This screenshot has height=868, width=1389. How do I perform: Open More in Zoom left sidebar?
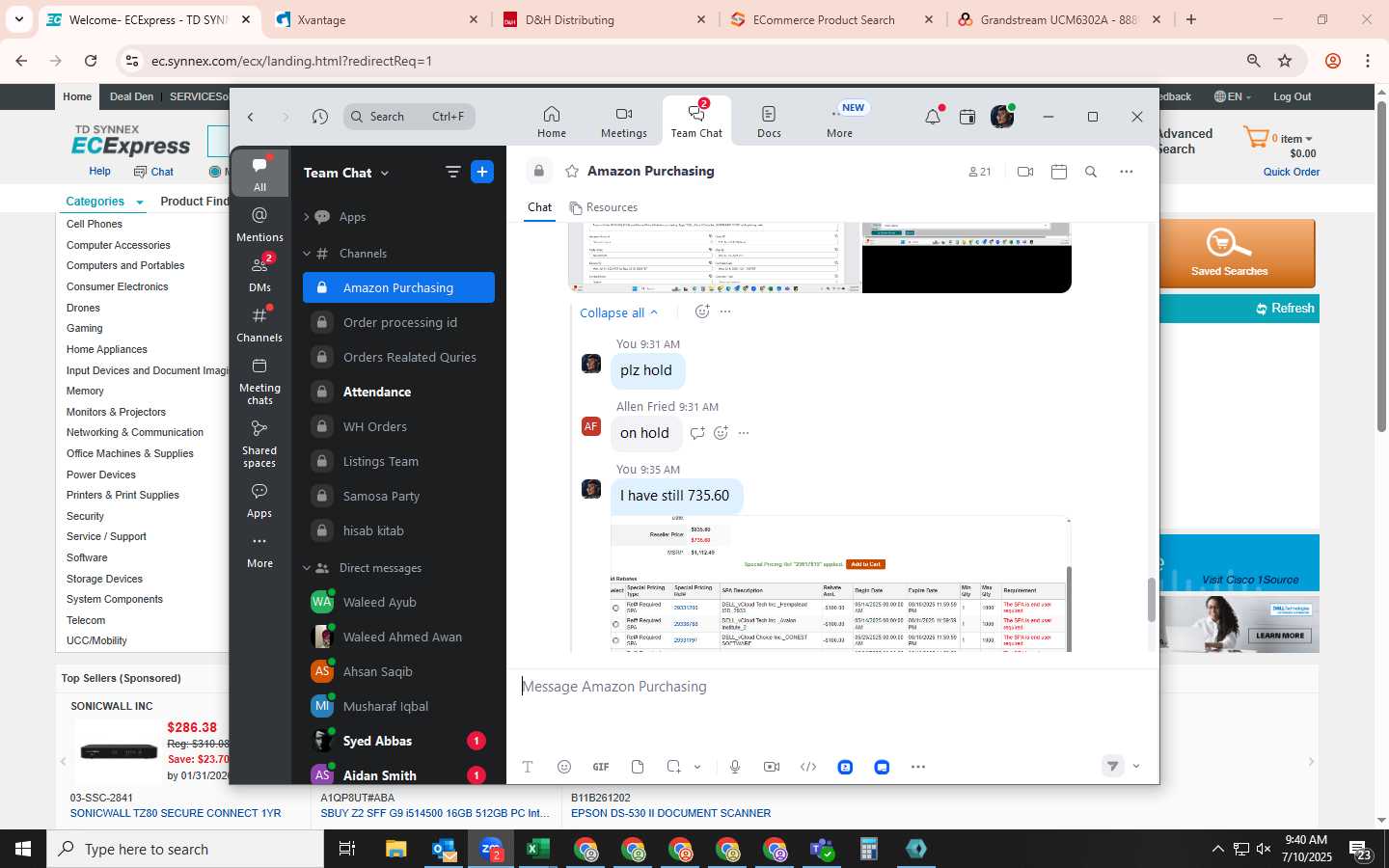click(x=259, y=551)
